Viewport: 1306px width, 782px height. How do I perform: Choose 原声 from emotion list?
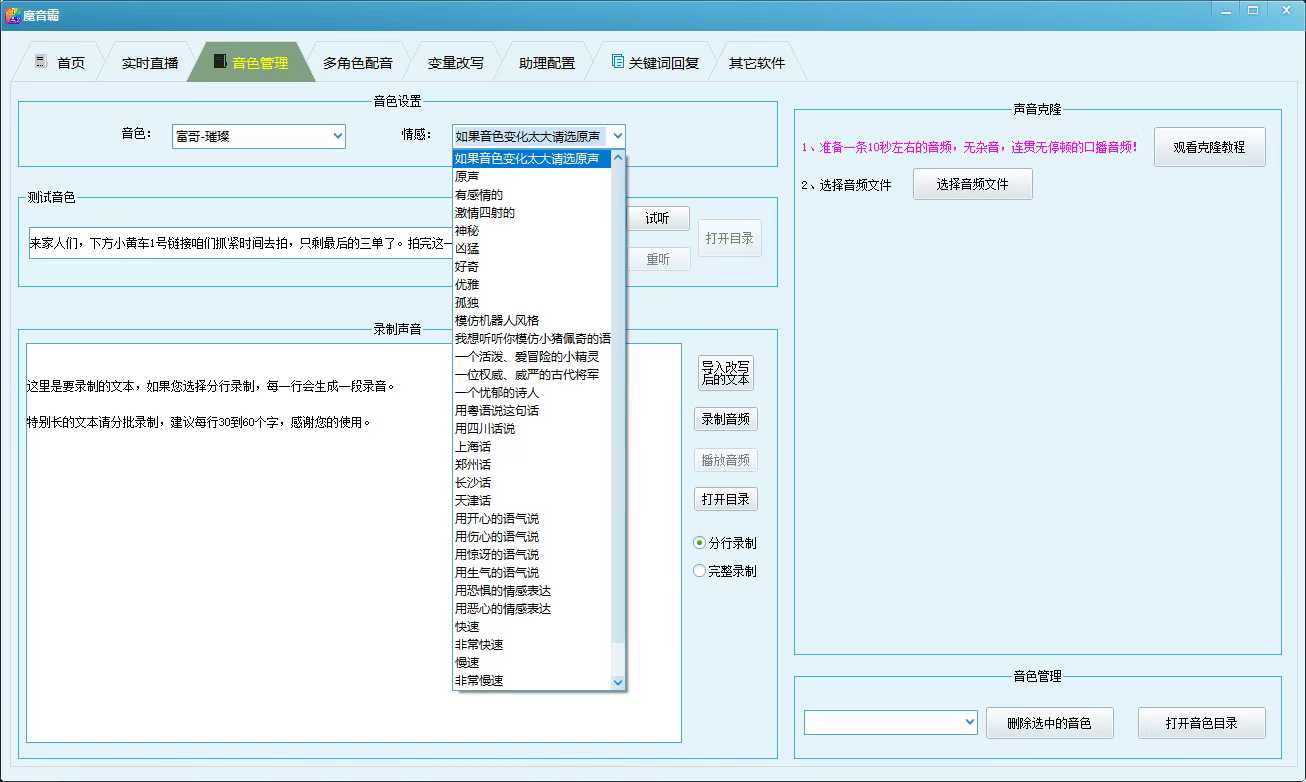(x=532, y=177)
